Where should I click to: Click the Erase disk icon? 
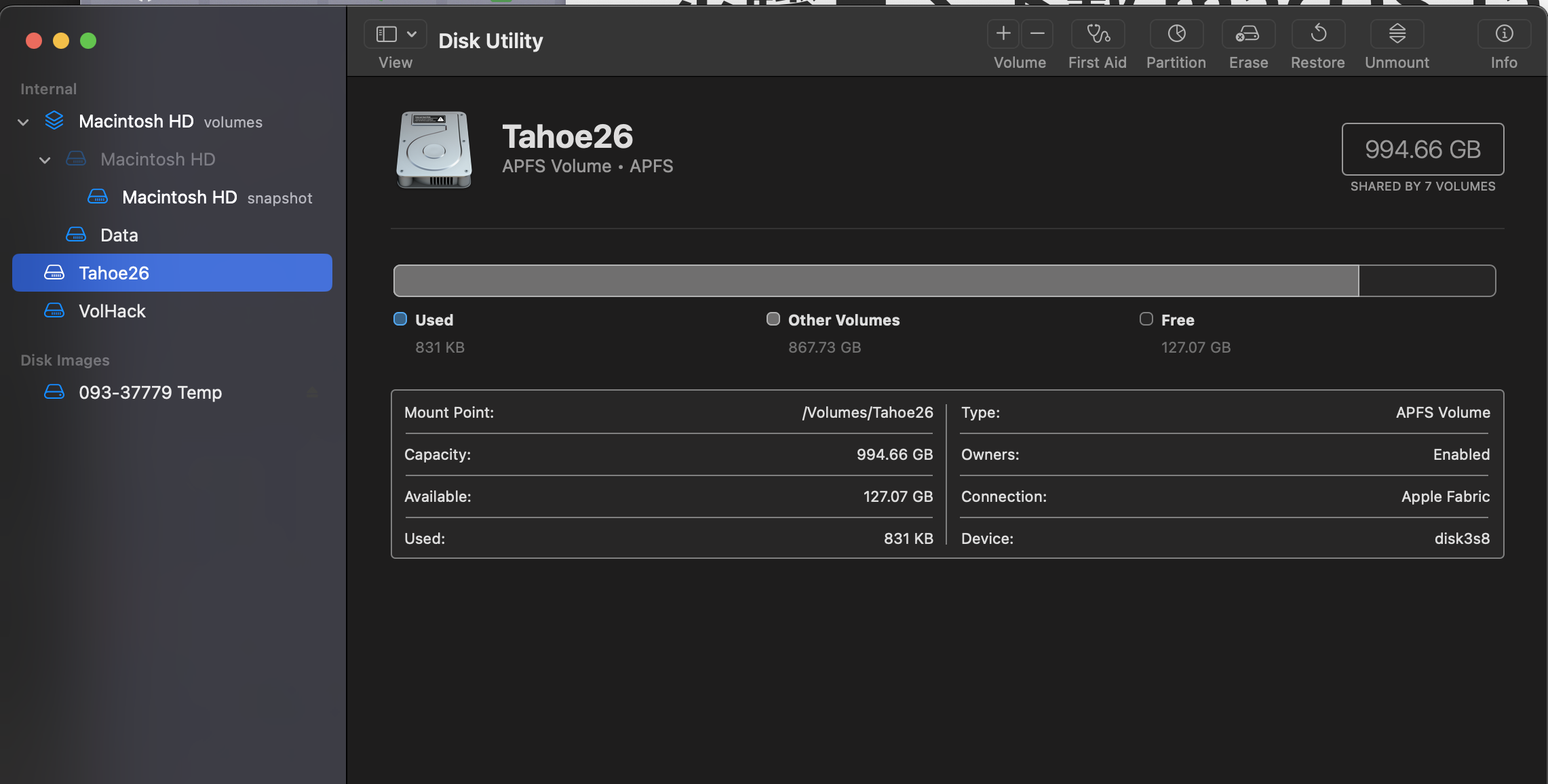point(1248,34)
